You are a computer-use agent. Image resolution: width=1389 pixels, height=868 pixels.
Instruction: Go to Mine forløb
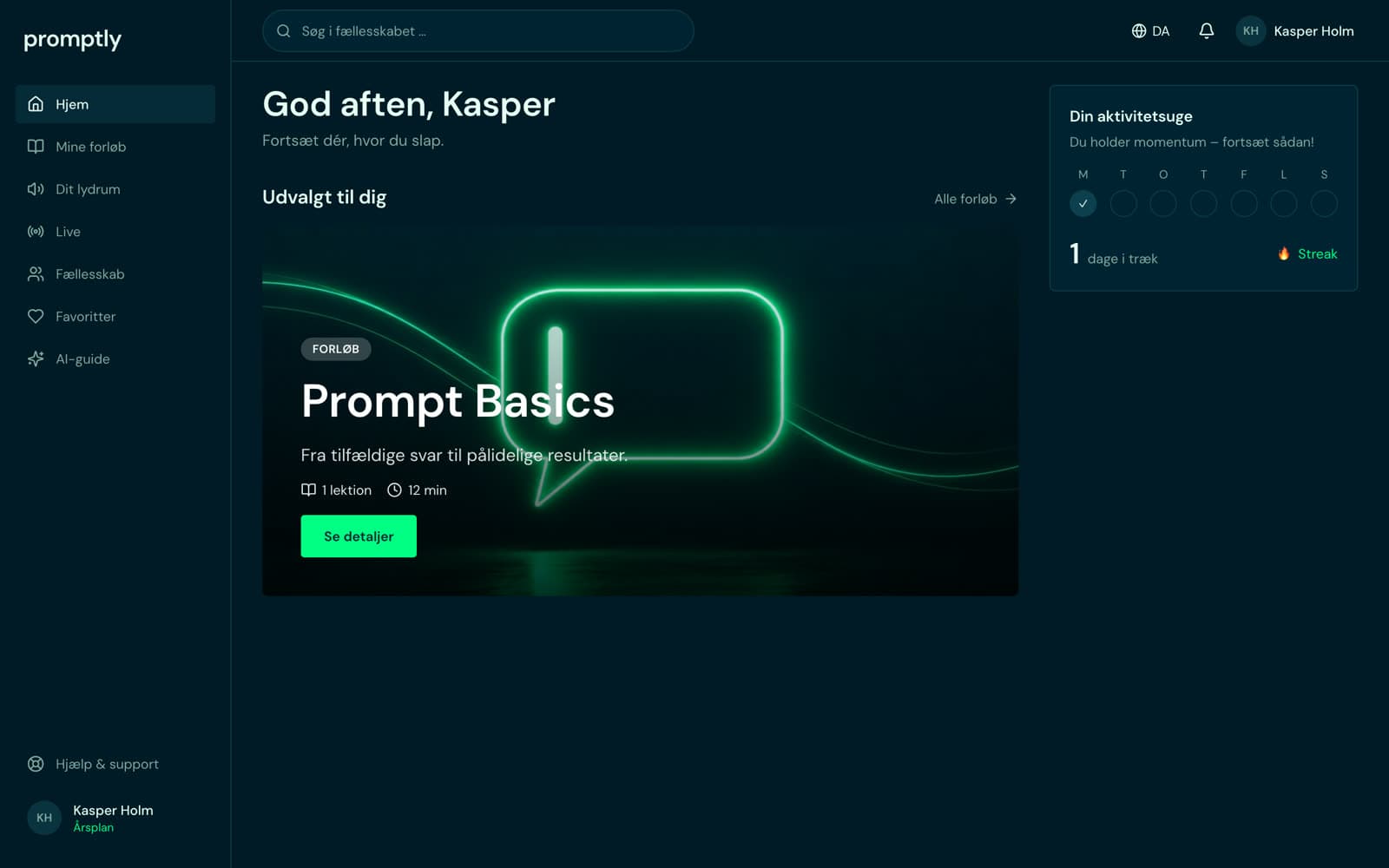(115, 147)
